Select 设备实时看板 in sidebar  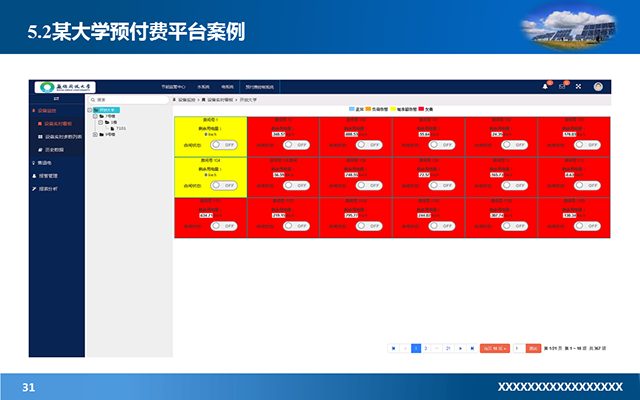[x=57, y=124]
